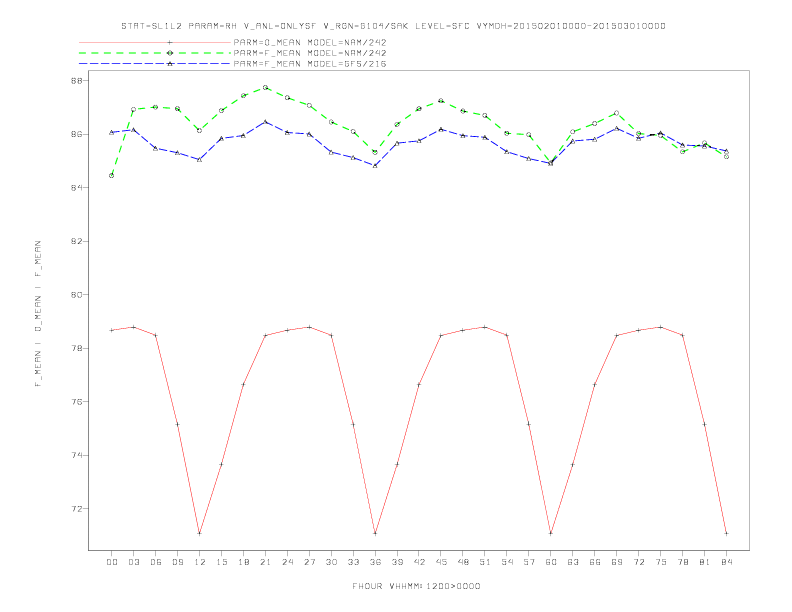Viewport: 792px width, 612px height.
Task: Select legend entry PARM=F_MEAN MODEL=NAM/242
Action: coord(310,53)
